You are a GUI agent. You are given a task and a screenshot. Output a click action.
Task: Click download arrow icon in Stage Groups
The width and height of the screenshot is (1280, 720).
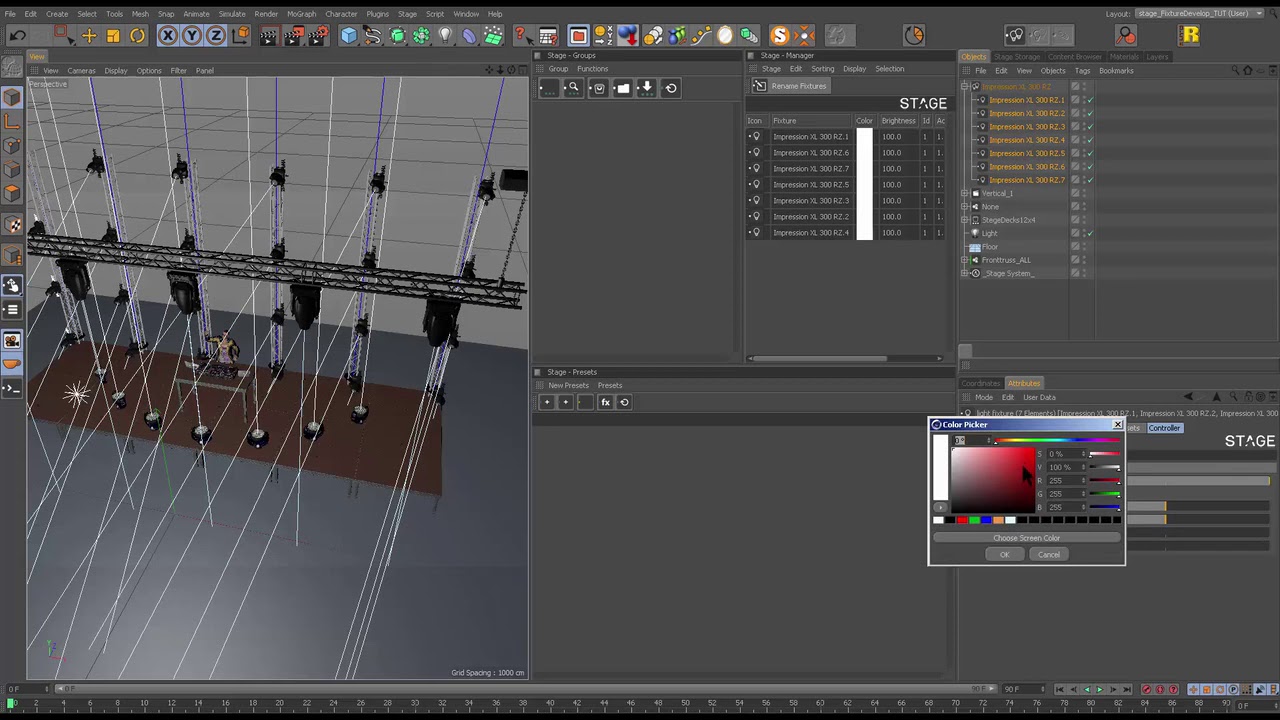(x=646, y=88)
